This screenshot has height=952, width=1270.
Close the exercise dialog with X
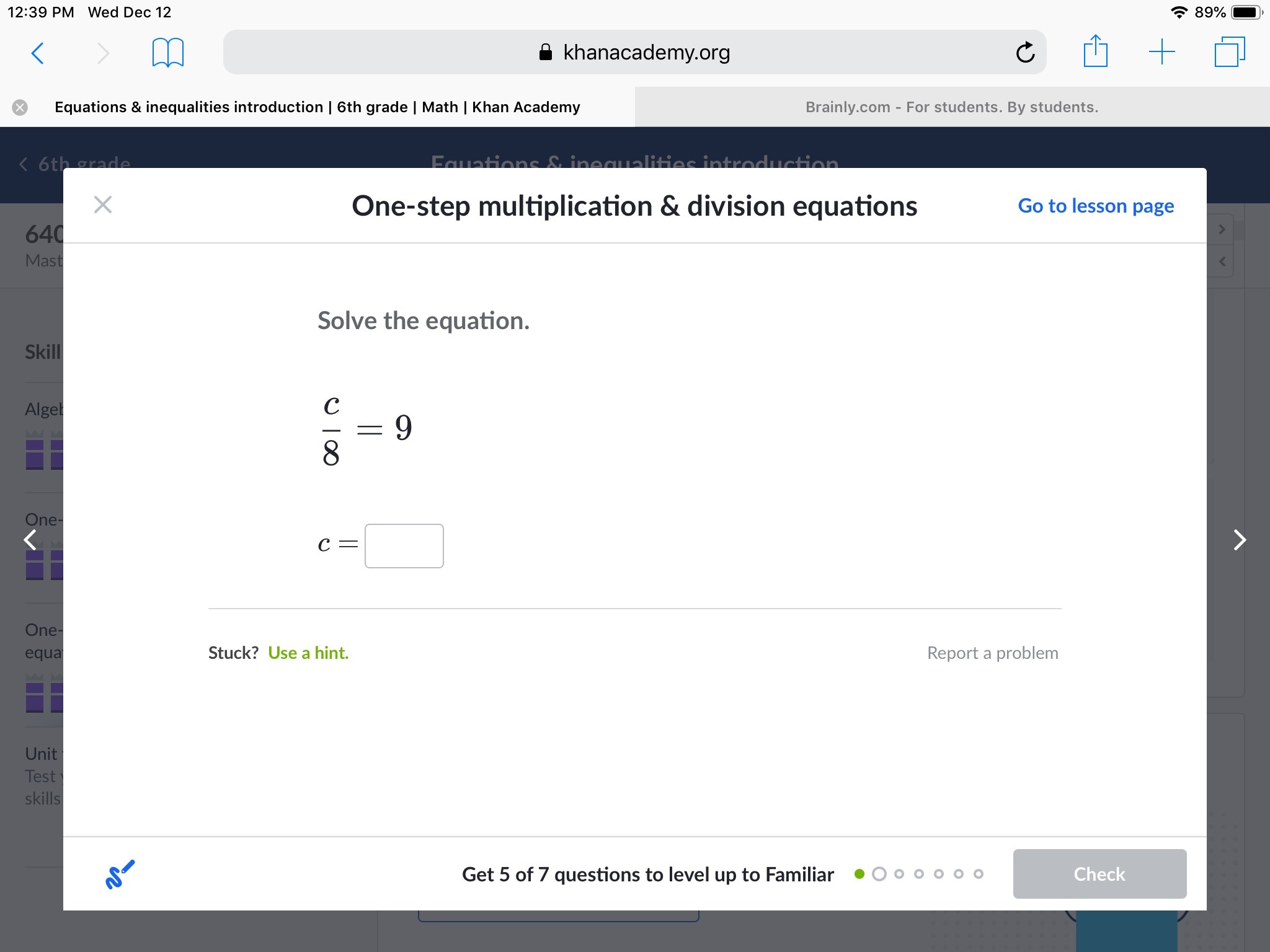coord(103,205)
